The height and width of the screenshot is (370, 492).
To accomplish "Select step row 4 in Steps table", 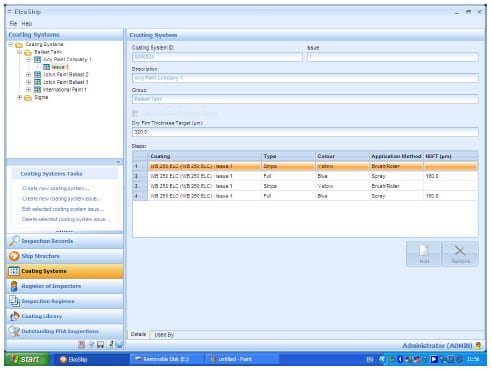I will [x=305, y=196].
